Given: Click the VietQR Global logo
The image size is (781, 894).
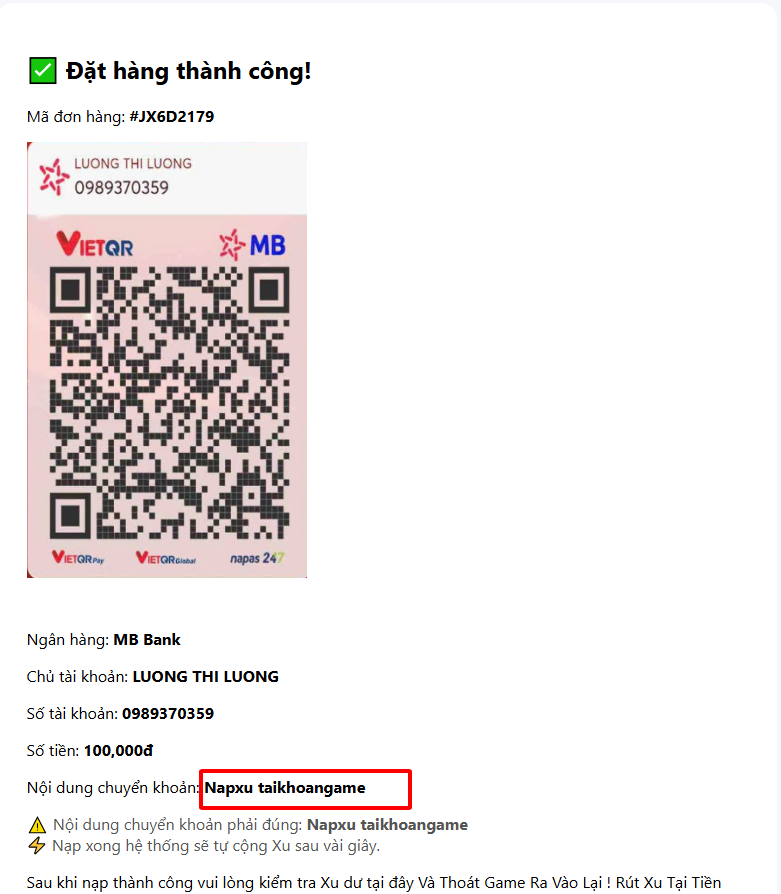Looking at the screenshot, I should [x=166, y=558].
